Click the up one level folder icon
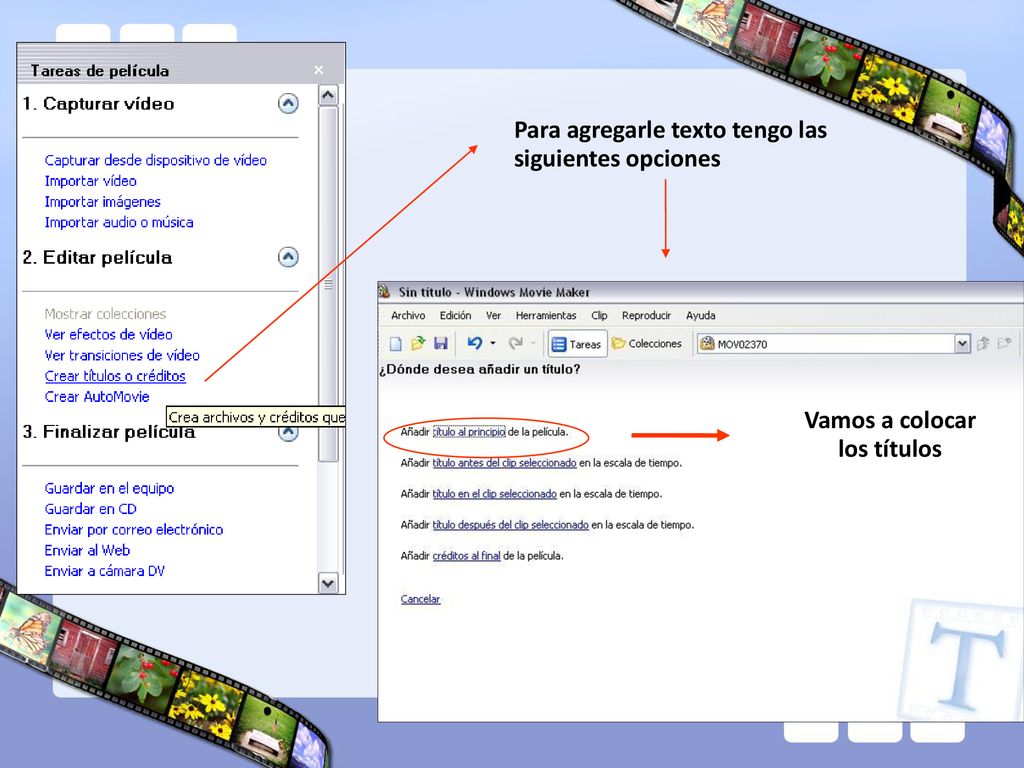This screenshot has width=1024, height=768. pos(983,344)
